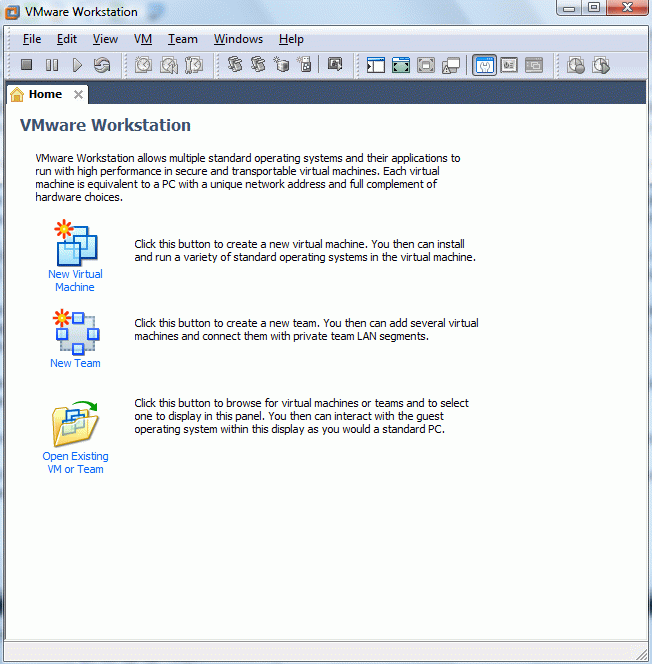Image resolution: width=652 pixels, height=664 pixels.
Task: Open Snapshot Manager with wrench-clock icon
Action: click(194, 65)
